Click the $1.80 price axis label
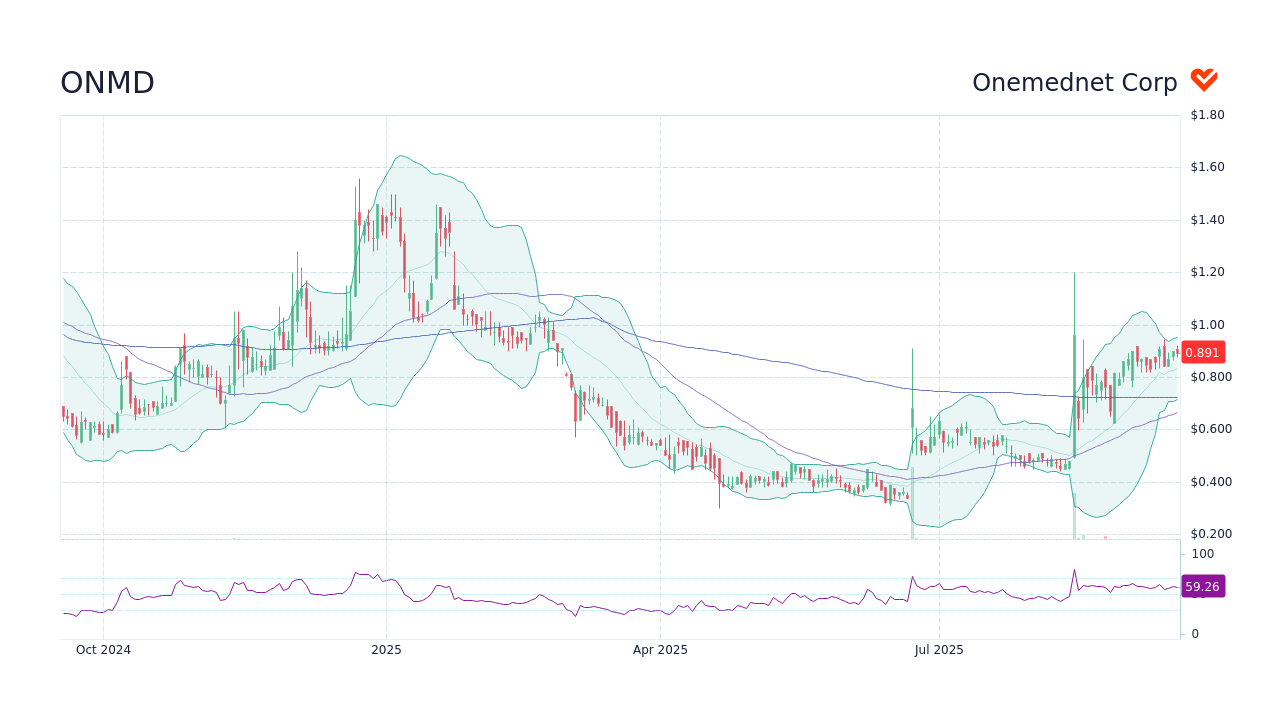Screen dimensions: 1280x720 1207,115
